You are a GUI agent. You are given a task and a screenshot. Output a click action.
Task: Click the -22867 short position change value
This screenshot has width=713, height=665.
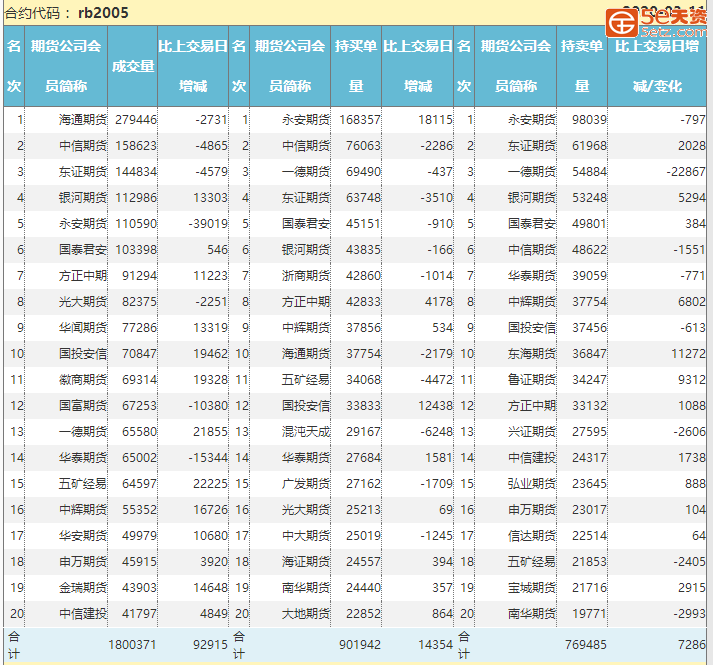pos(683,172)
